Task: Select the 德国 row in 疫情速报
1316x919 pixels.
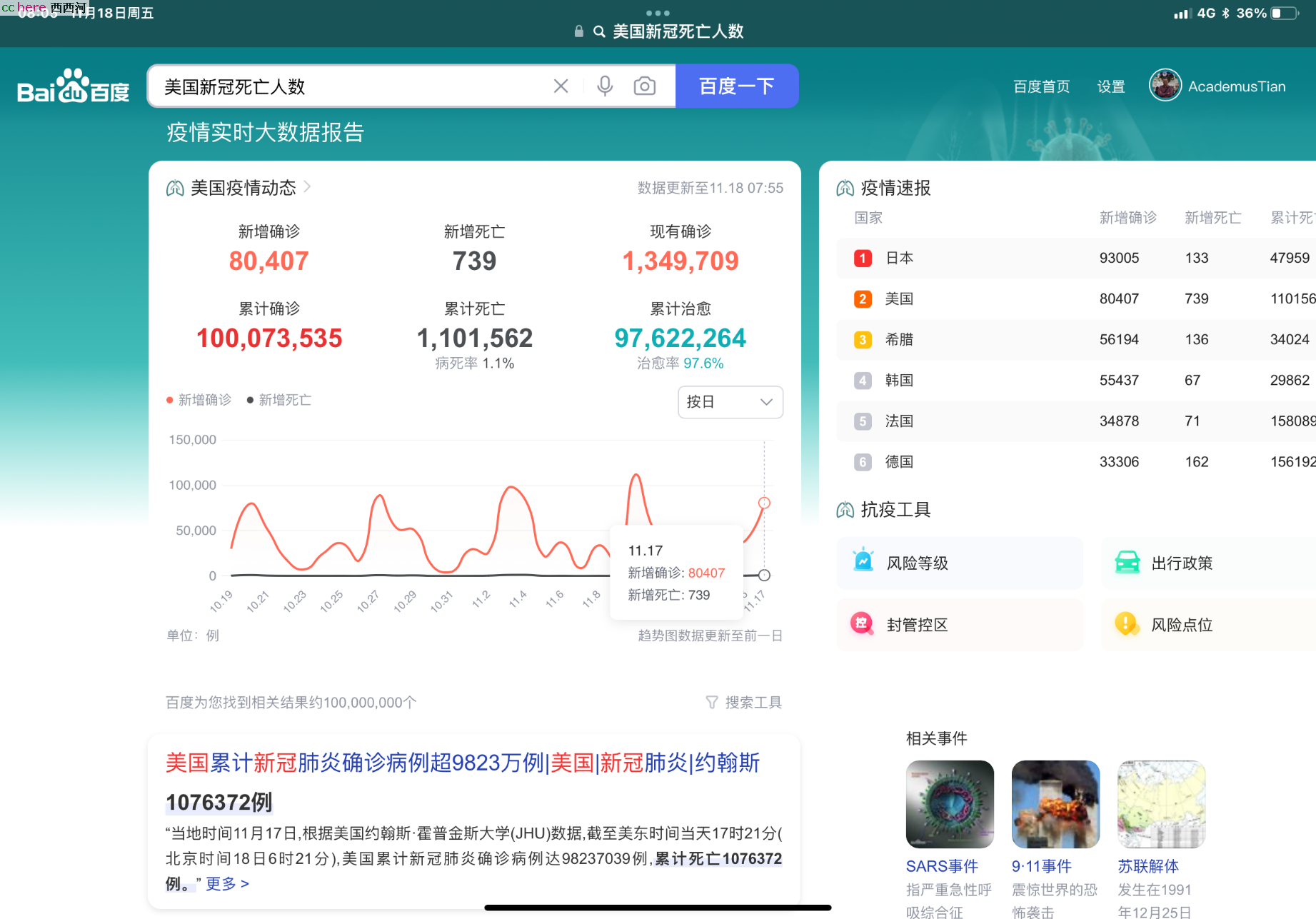Action: 1076,461
